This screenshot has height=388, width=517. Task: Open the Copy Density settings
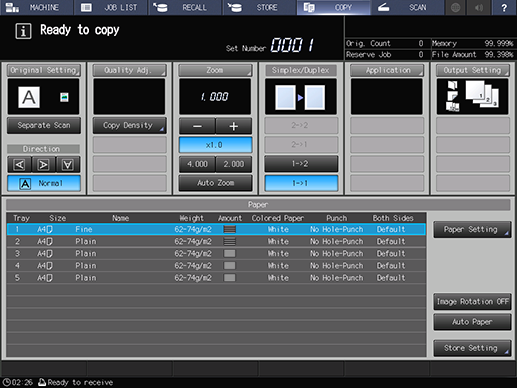(x=129, y=125)
